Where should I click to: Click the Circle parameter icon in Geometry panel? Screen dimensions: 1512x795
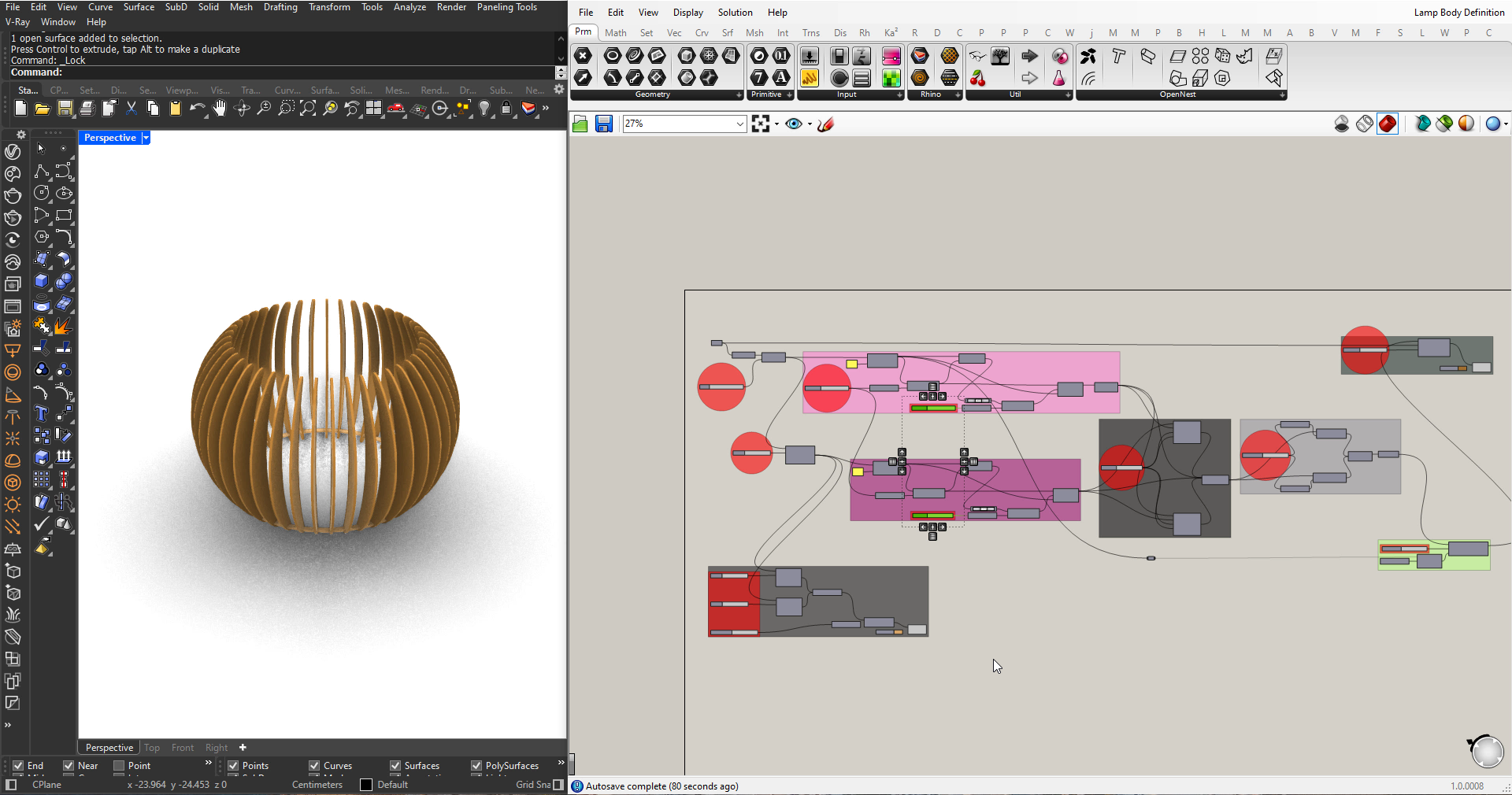pyautogui.click(x=613, y=56)
